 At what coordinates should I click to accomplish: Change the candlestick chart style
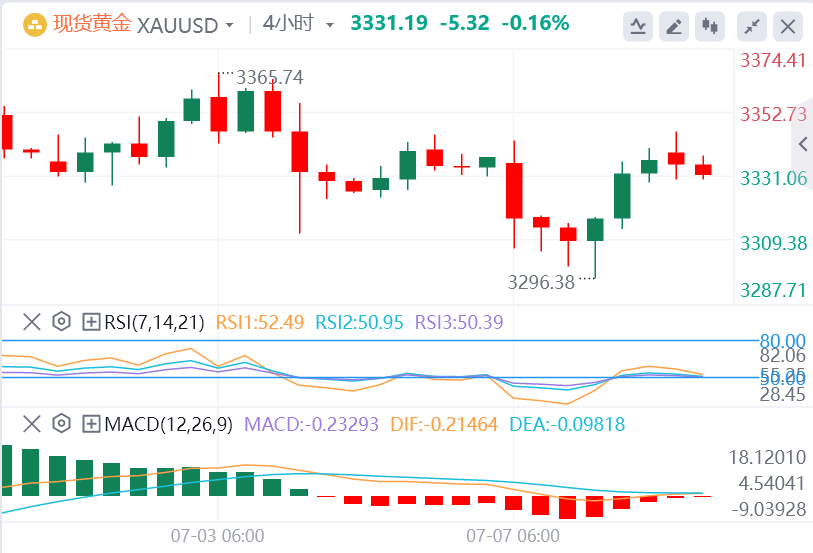coord(711,25)
